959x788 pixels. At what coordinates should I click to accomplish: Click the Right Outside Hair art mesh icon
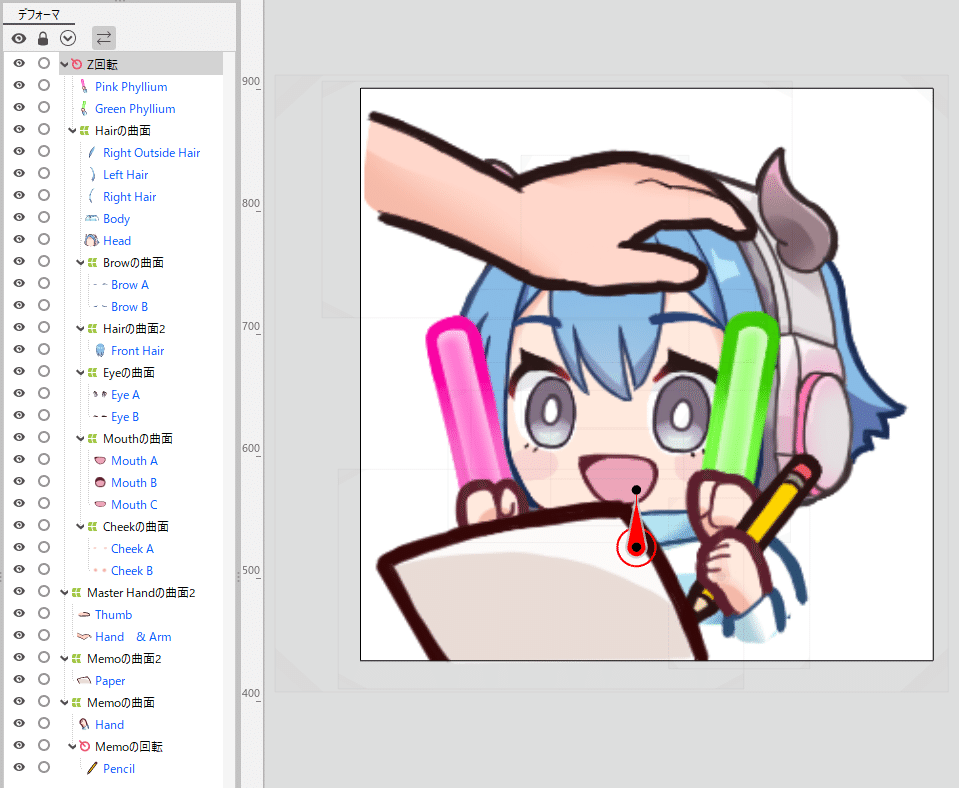(92, 152)
